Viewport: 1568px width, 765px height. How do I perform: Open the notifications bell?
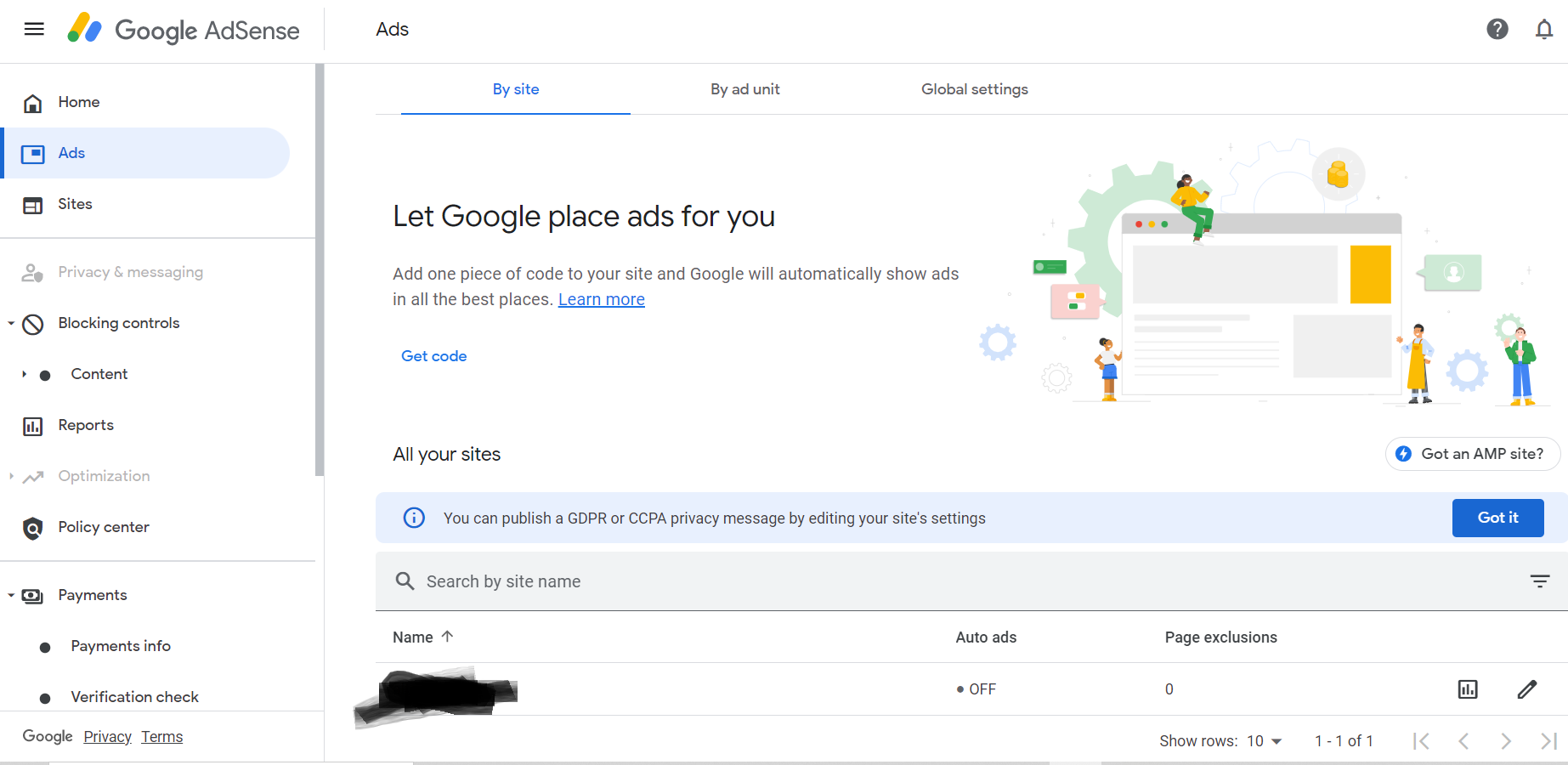pos(1544,30)
